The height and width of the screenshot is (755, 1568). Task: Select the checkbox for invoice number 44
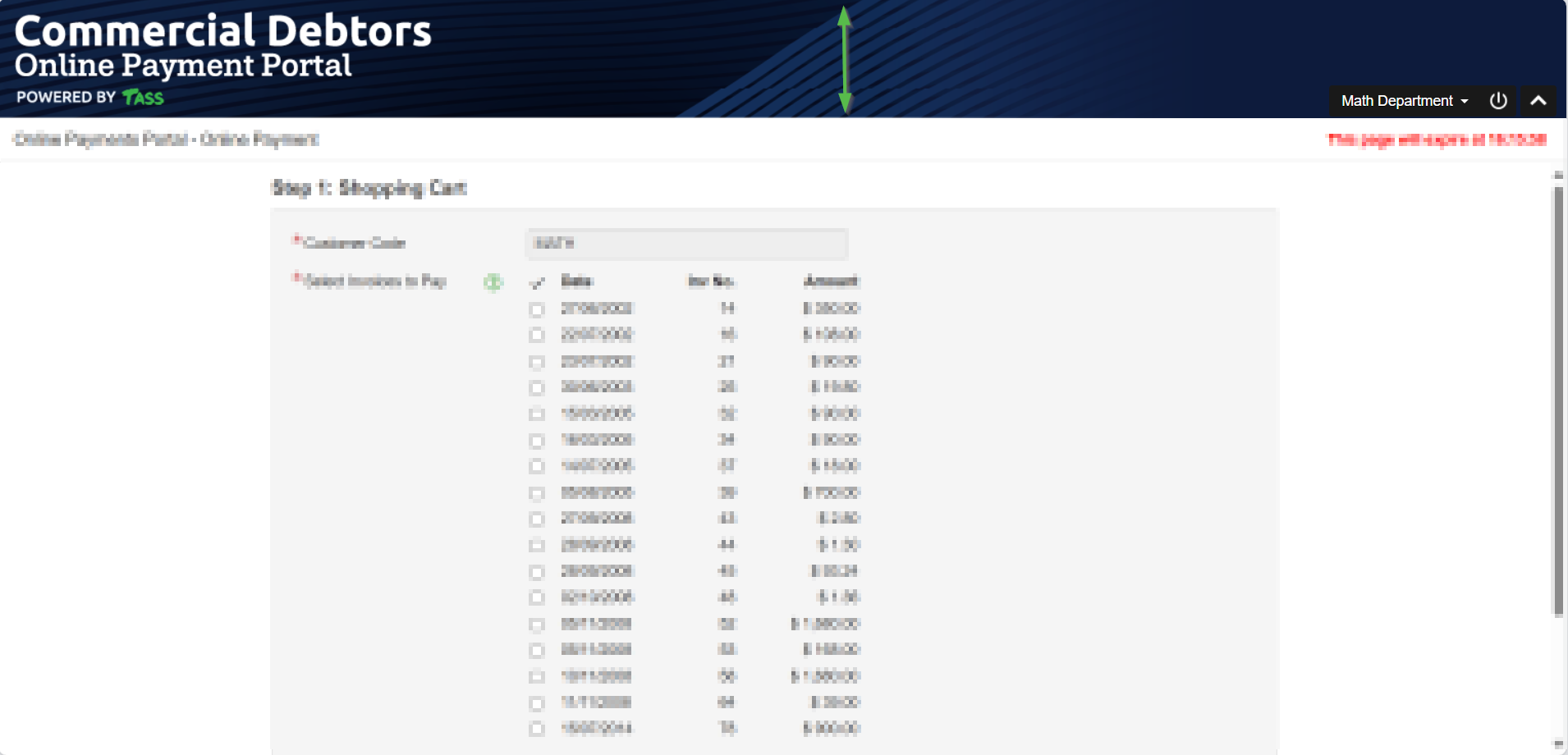pos(537,546)
